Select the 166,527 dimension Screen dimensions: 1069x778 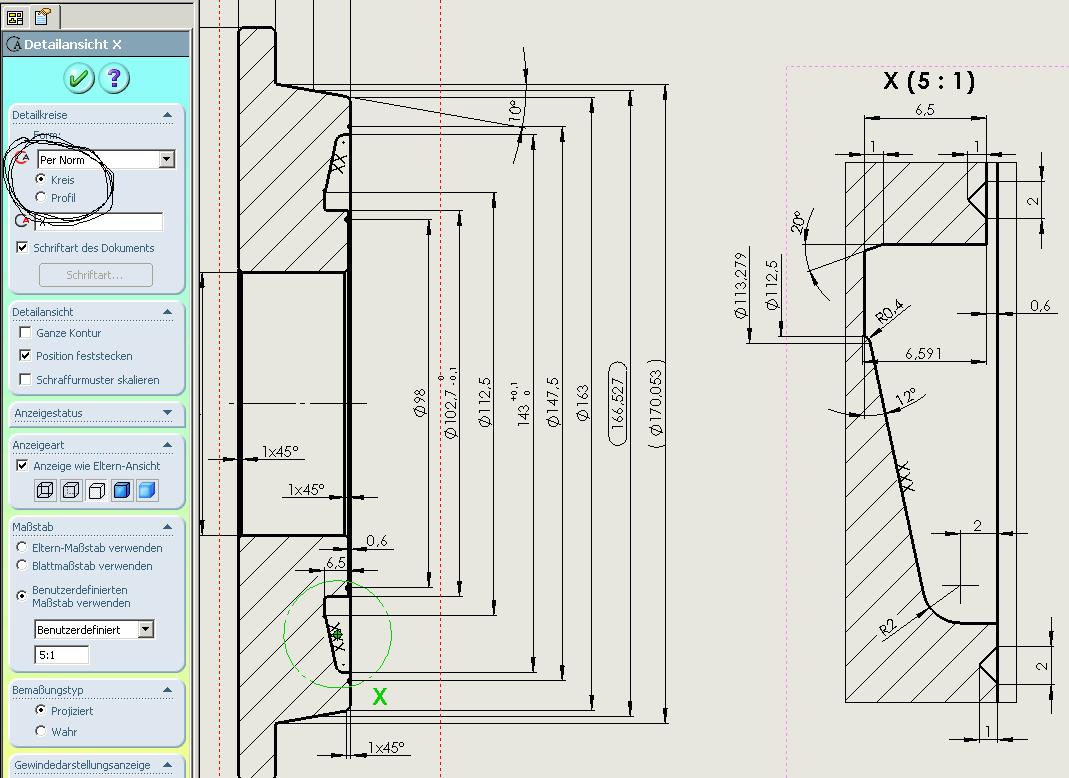[x=618, y=403]
